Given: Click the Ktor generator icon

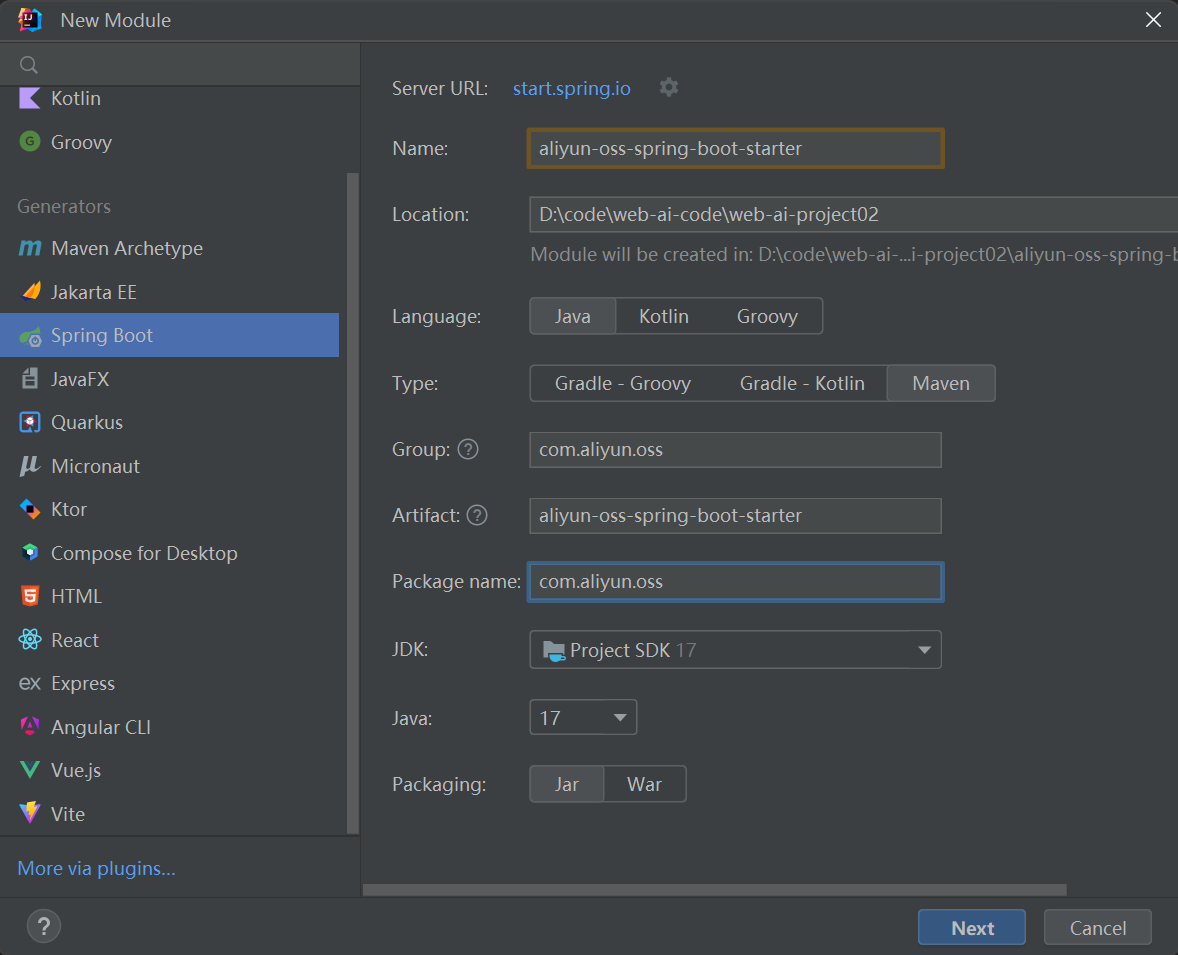Looking at the screenshot, I should (x=29, y=509).
